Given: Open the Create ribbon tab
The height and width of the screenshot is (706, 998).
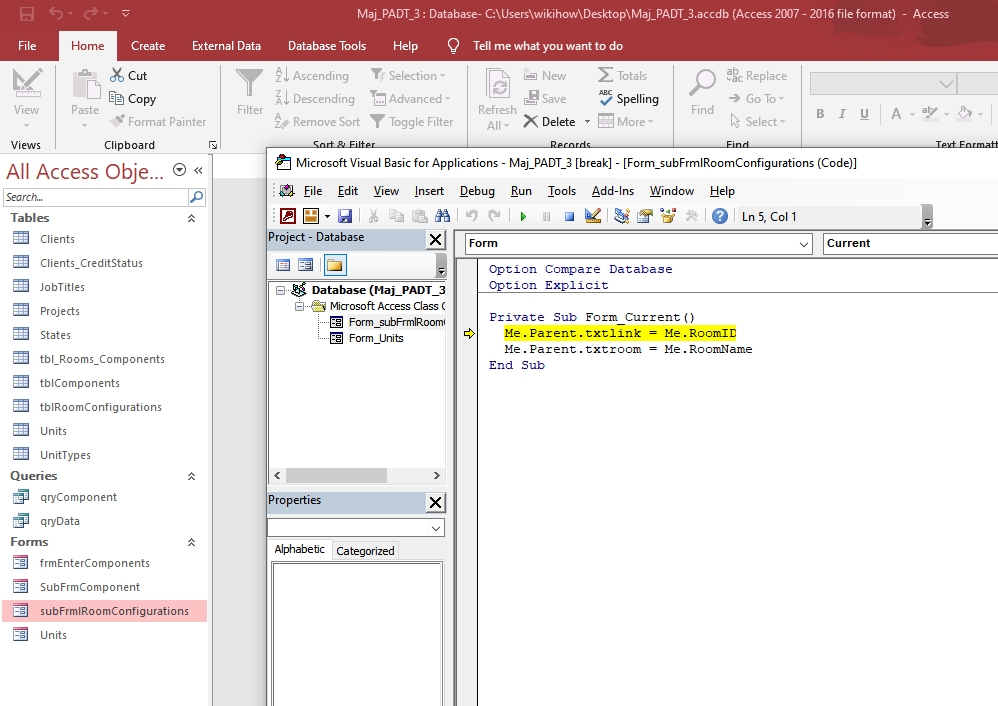Looking at the screenshot, I should pos(148,46).
